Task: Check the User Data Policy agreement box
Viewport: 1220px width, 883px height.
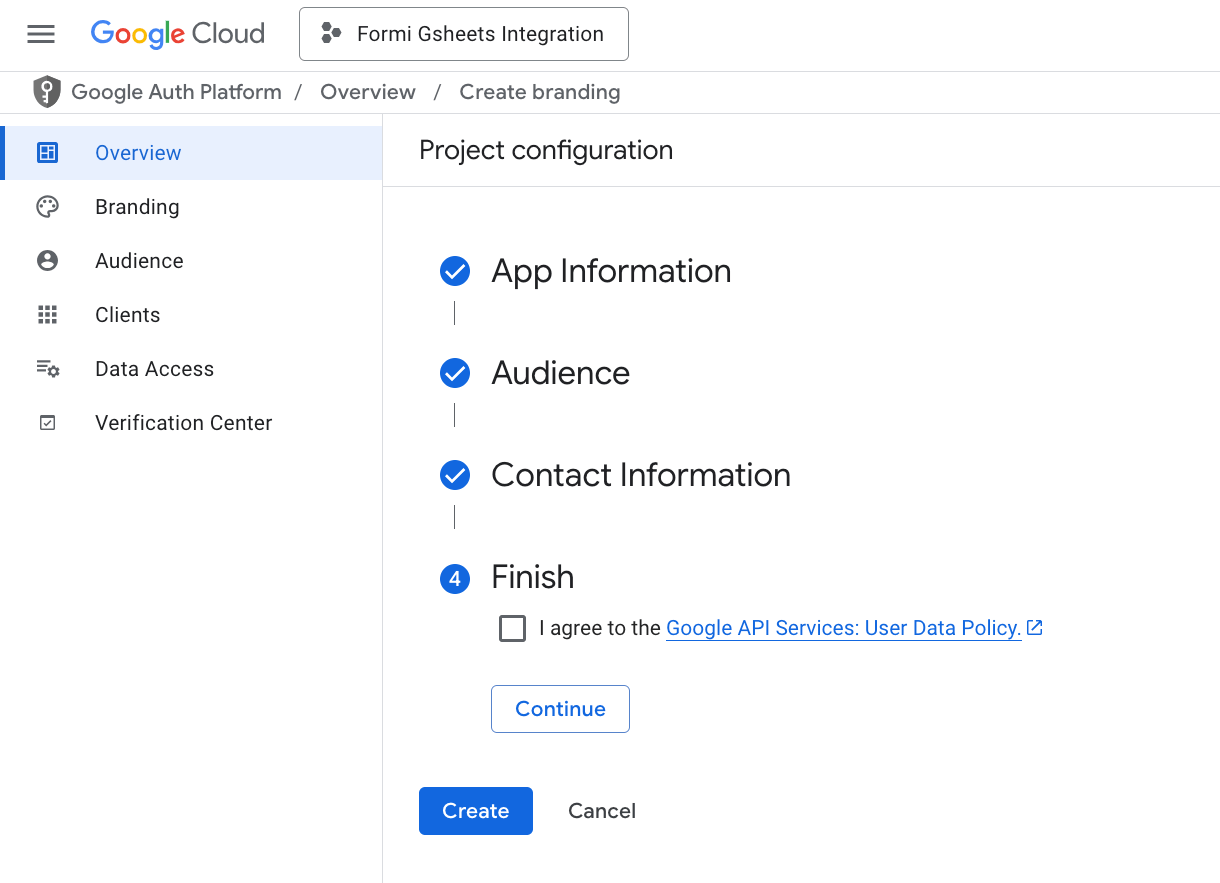Action: tap(512, 628)
